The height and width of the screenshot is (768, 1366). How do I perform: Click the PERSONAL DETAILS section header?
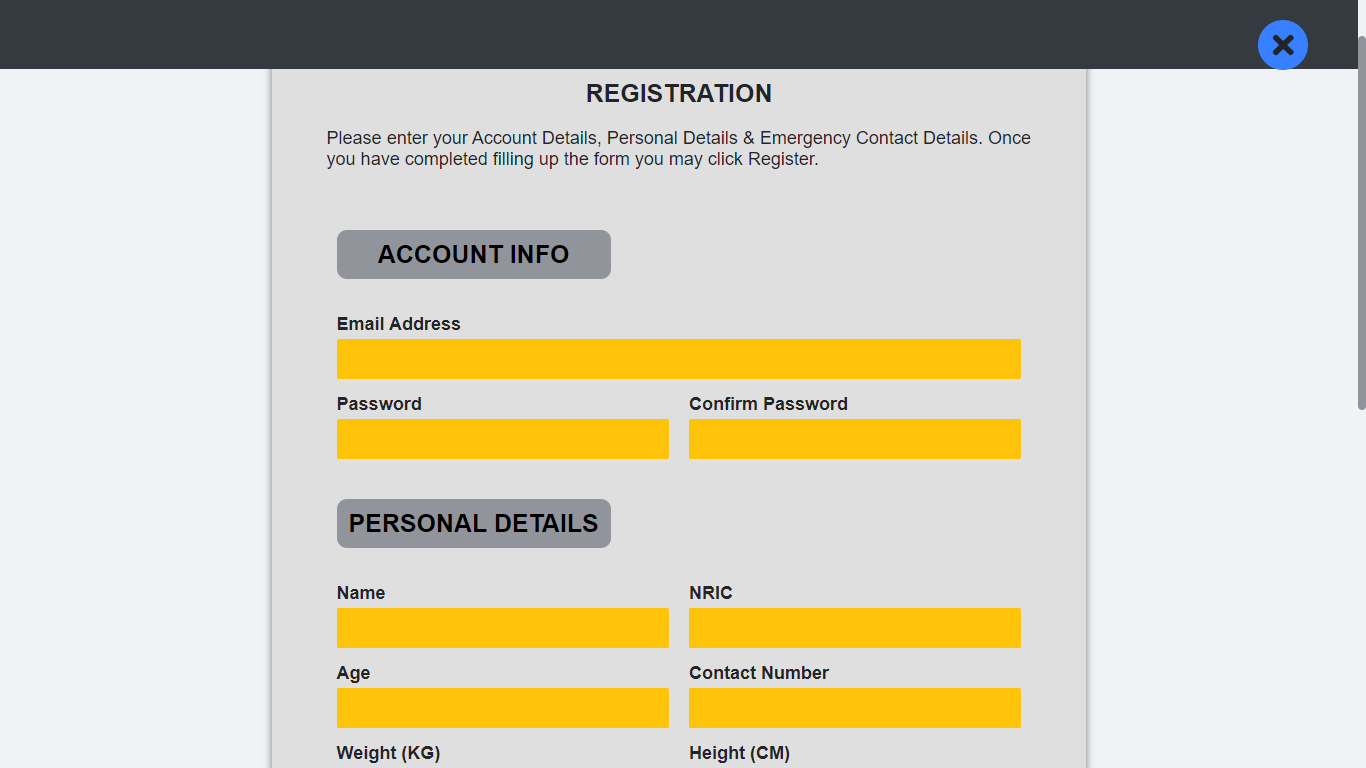click(473, 524)
